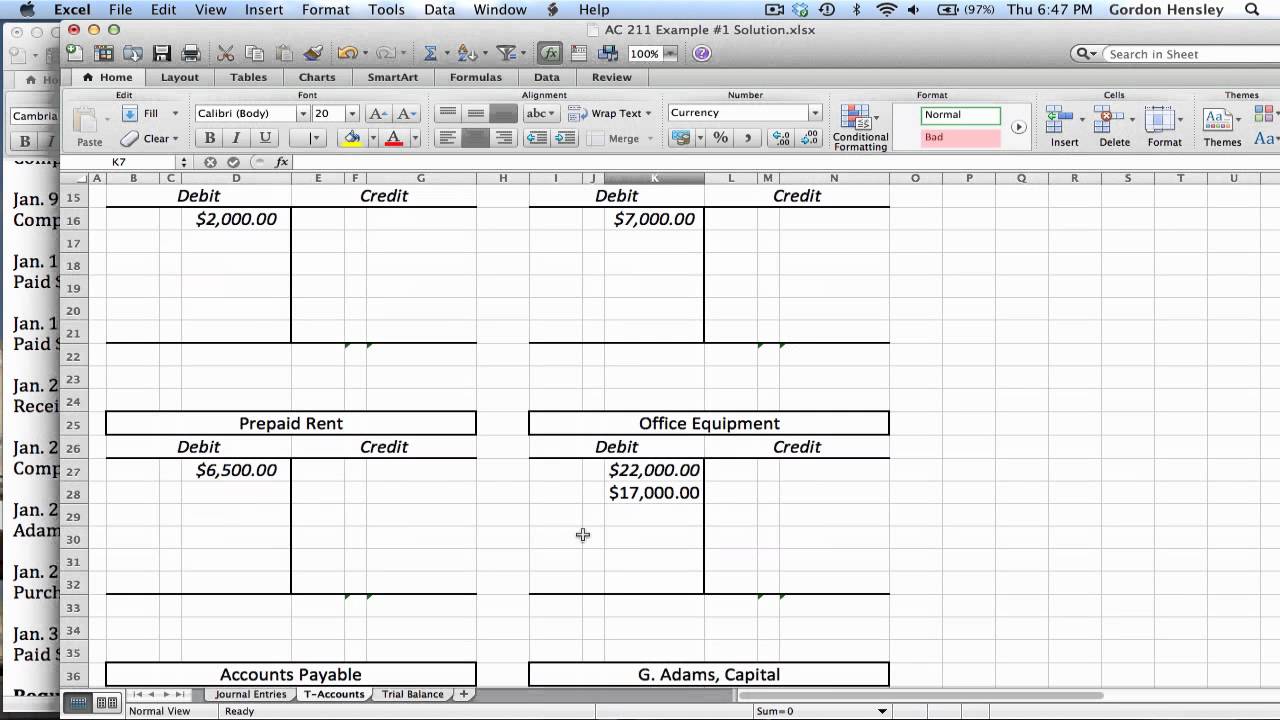
Task: Open the Currency number format dropdown
Action: coord(815,114)
